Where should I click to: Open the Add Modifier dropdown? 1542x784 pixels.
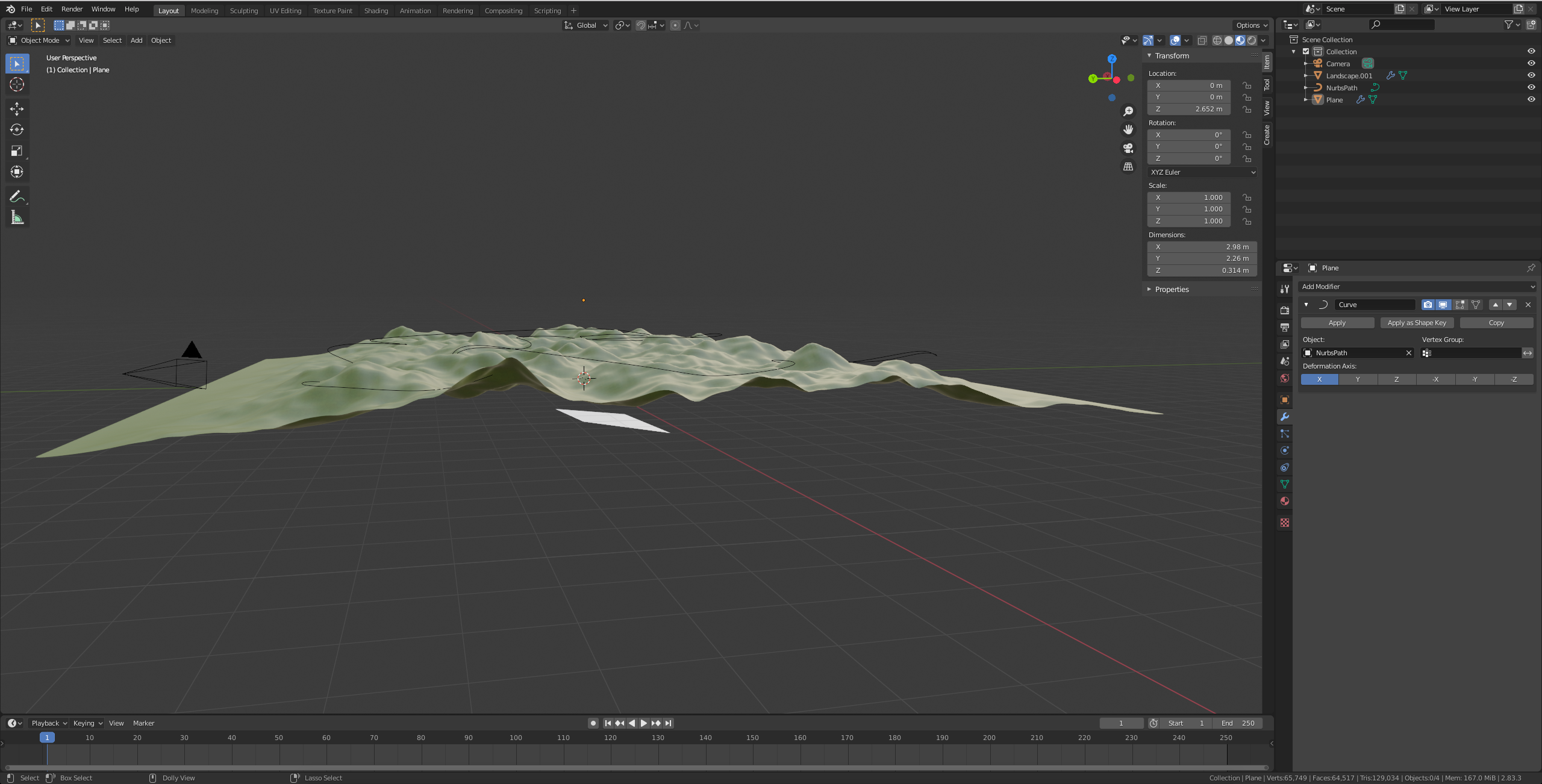tap(1417, 287)
